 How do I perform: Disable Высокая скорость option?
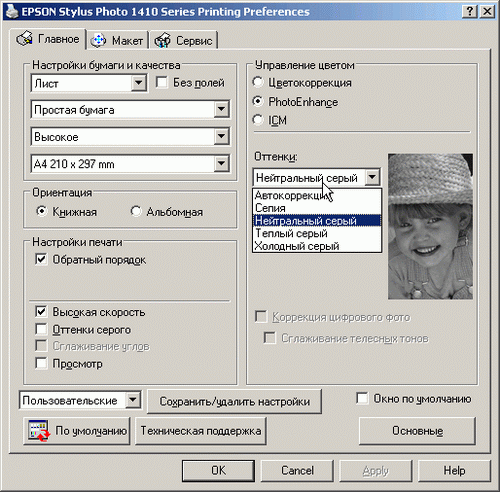(x=41, y=312)
